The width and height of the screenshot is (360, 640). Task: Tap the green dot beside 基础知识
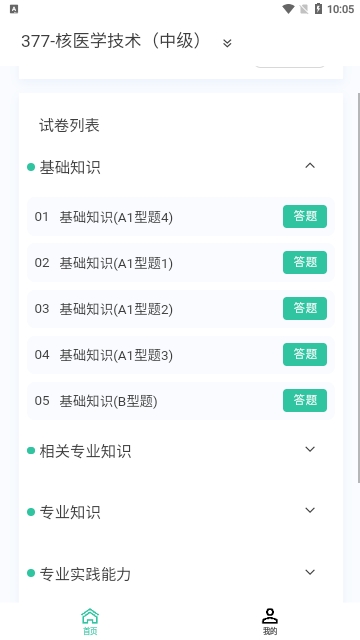click(31, 167)
